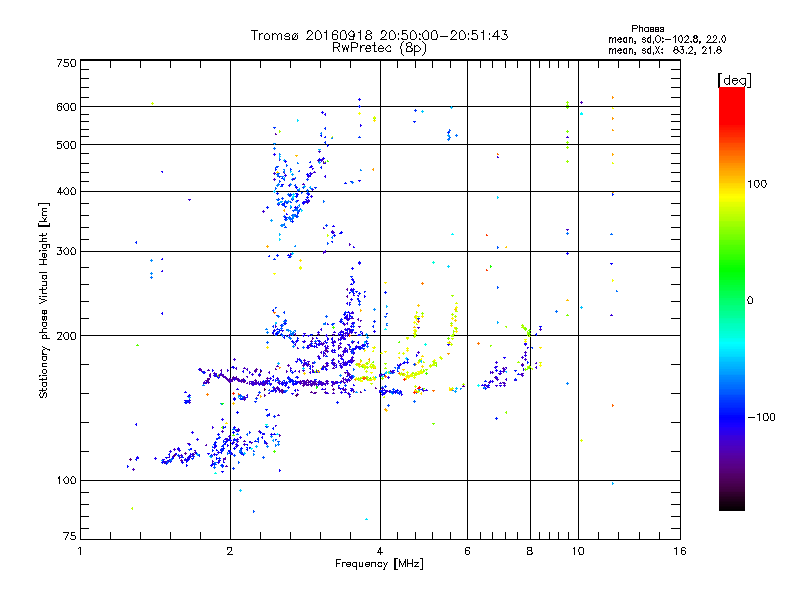Click y-axis tick label '400'
The width and height of the screenshot is (800, 600).
(x=66, y=192)
